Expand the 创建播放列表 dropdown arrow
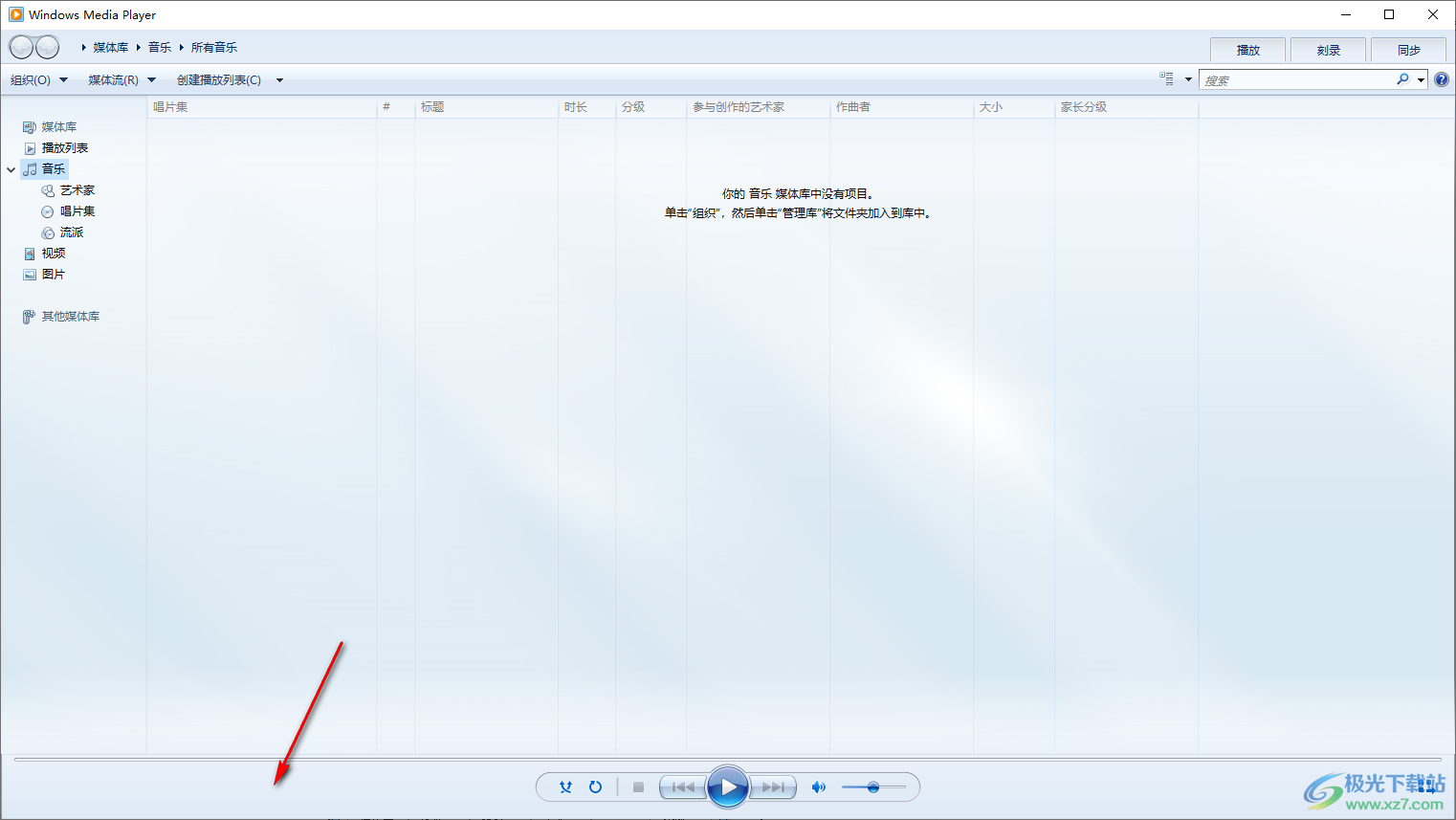The image size is (1456, 820). coord(279,80)
